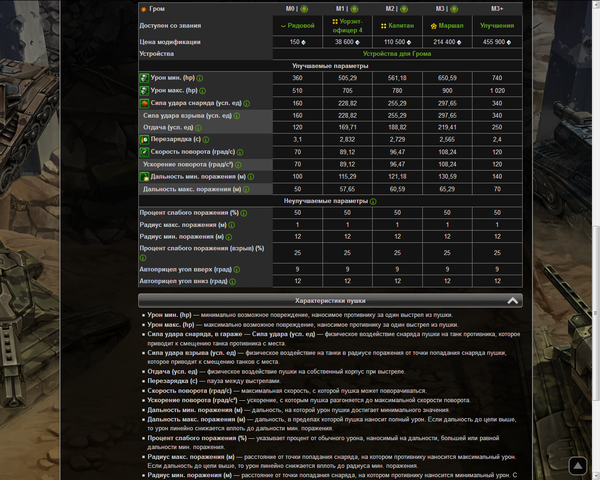Click info icon under Процент слабого поражения (взрыв)
600x480 pixels.
(143, 258)
